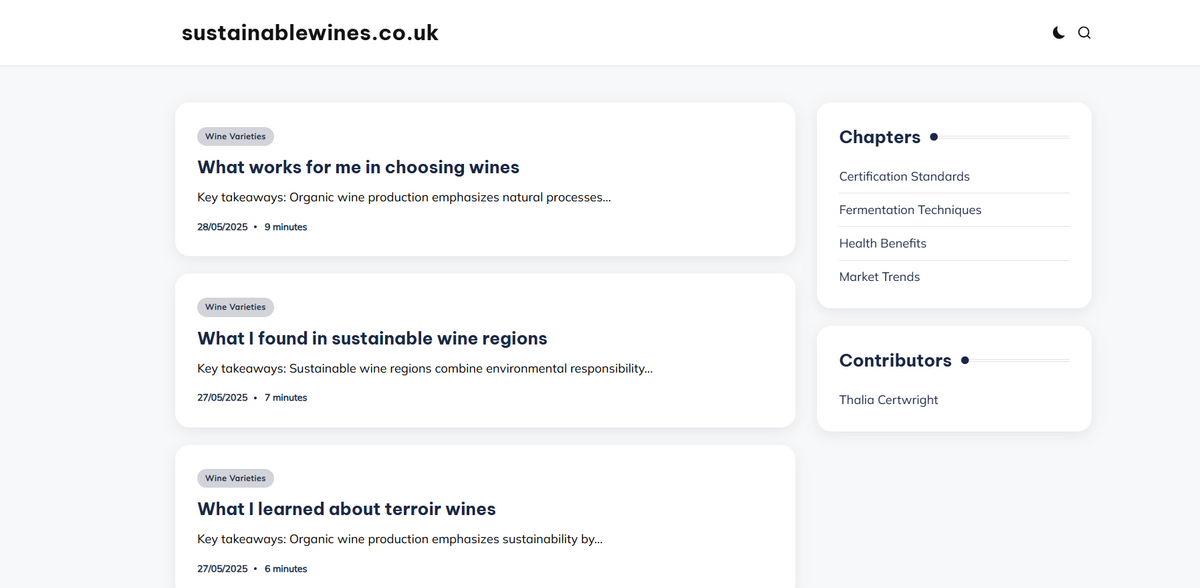This screenshot has height=588, width=1200.
Task: Open "What I learned about terroir wines"
Action: (x=346, y=509)
